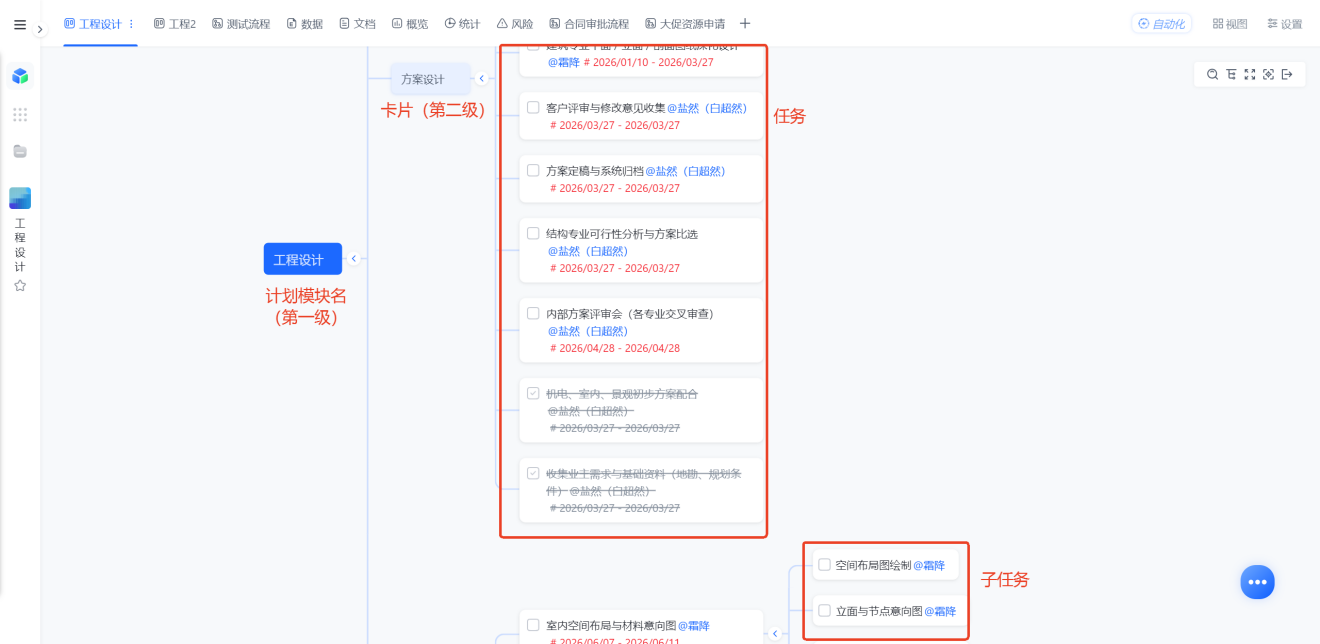Open the 文档 tab
The height and width of the screenshot is (644, 1320).
point(357,24)
